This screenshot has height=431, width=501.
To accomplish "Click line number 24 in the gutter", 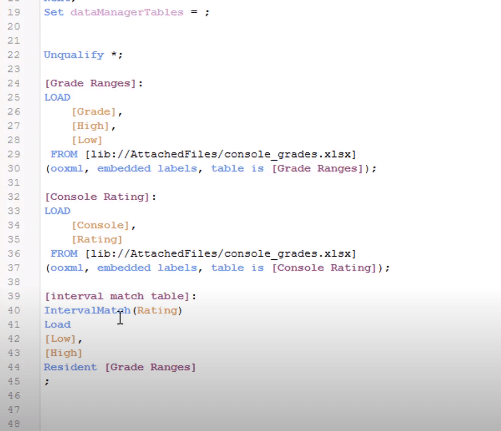I will [14, 83].
